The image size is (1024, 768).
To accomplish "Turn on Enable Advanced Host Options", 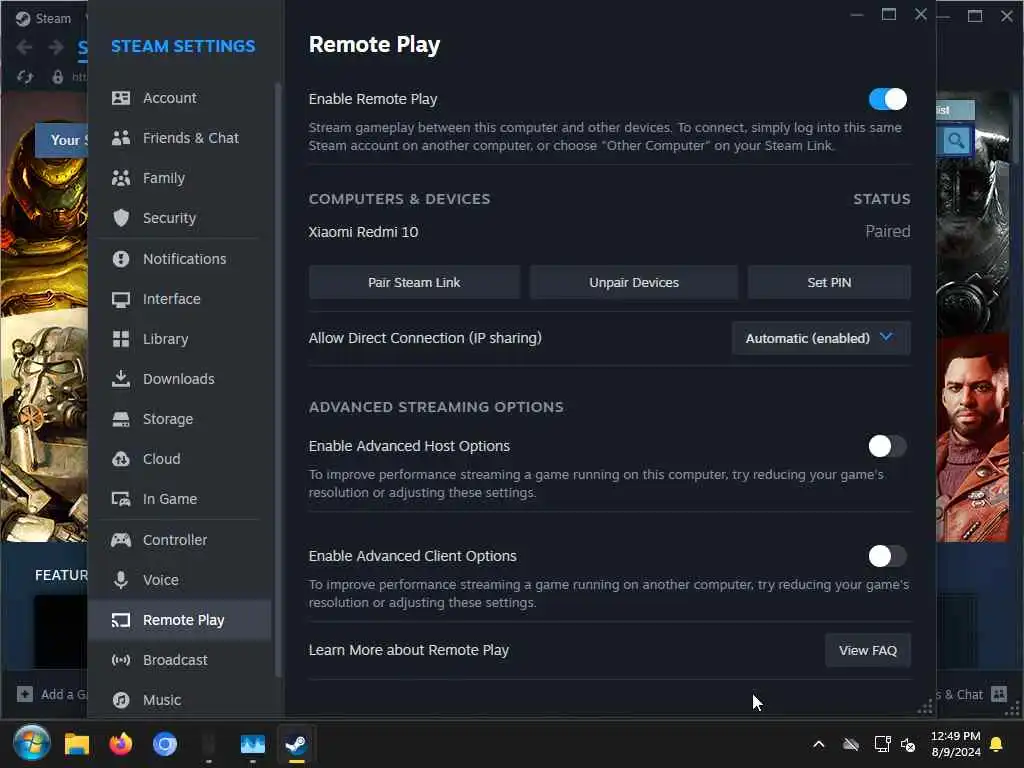I will 888,446.
